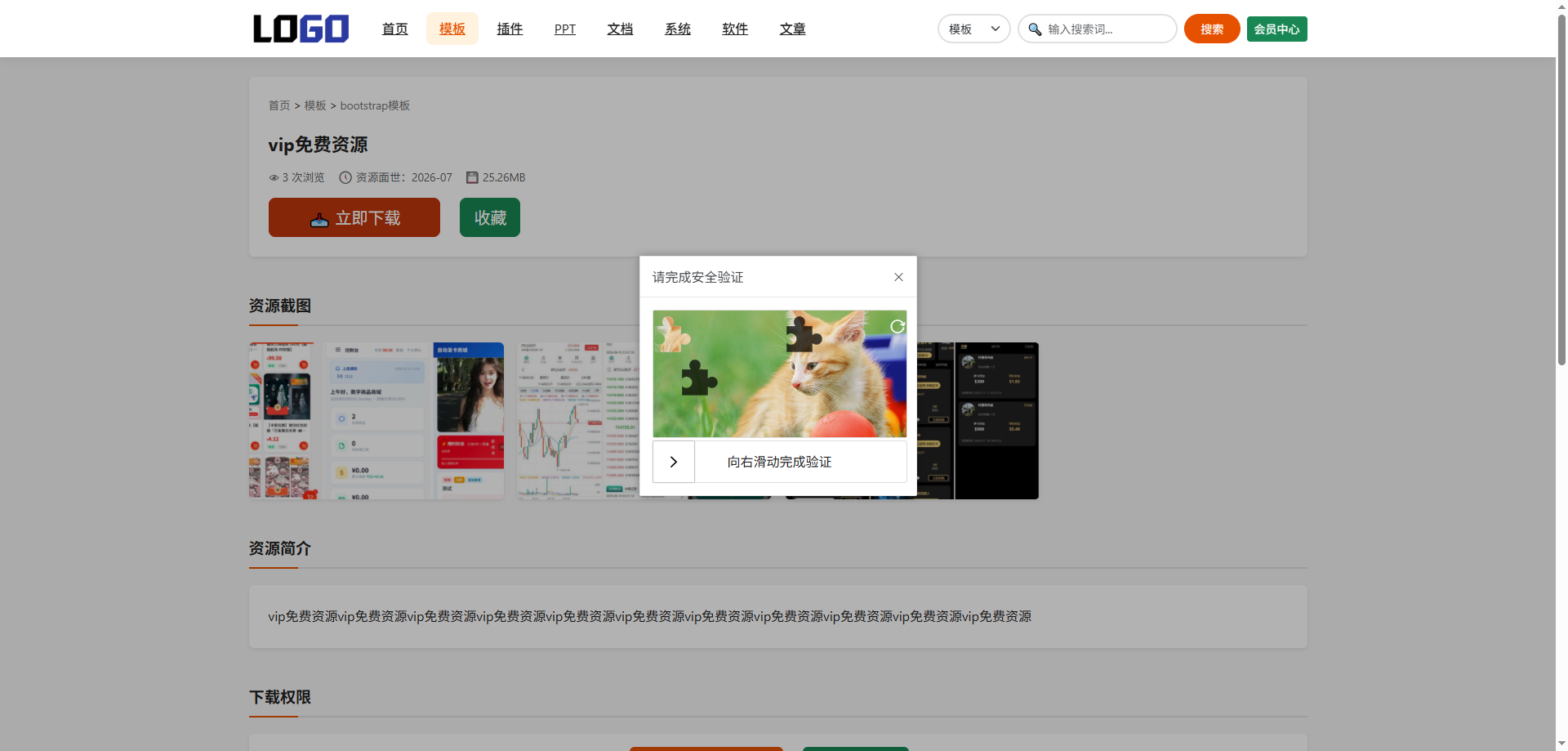This screenshot has width=1568, height=751.
Task: Click the orange 搜索 button
Action: point(1212,29)
